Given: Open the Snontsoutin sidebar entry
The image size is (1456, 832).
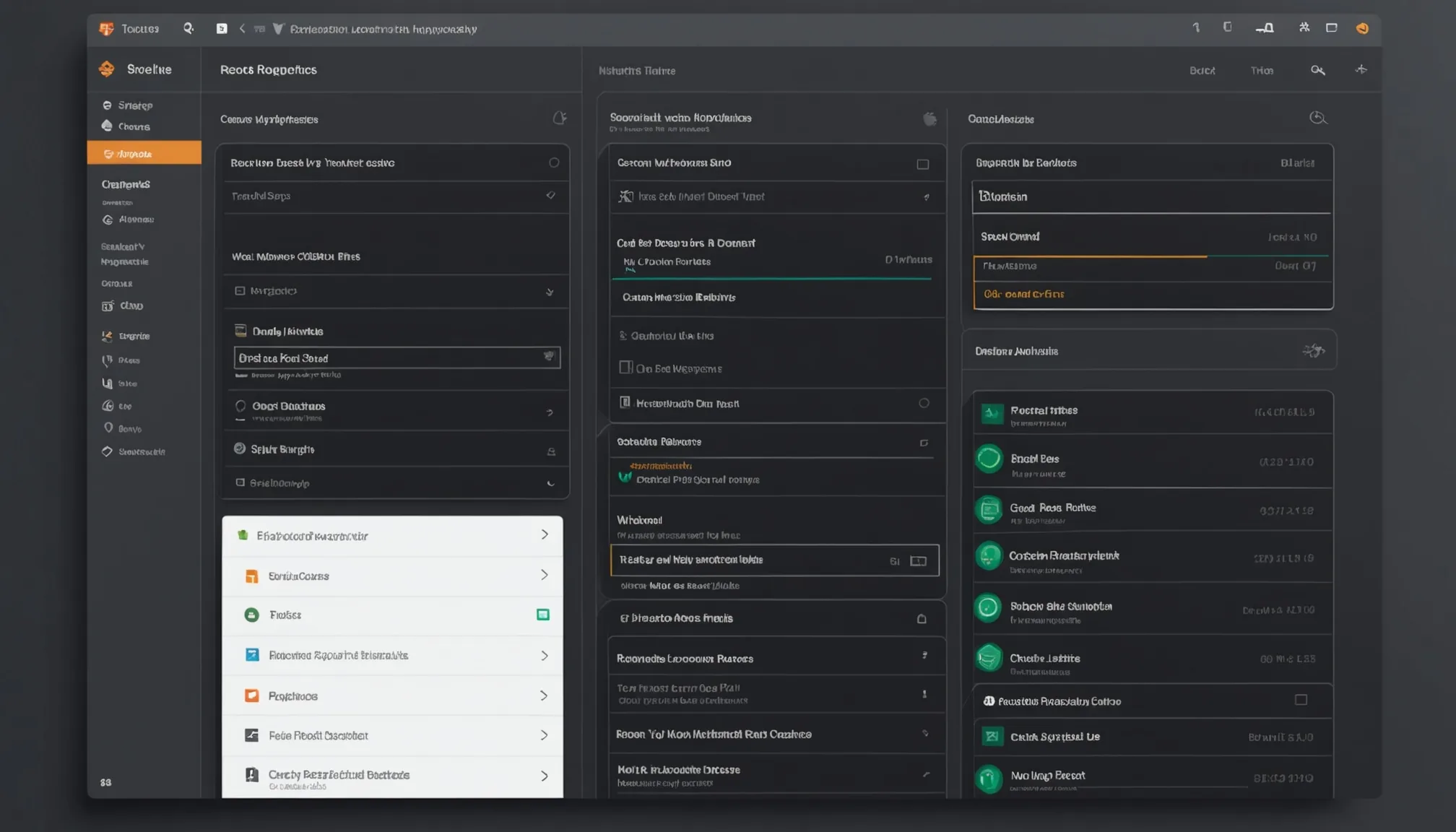Looking at the screenshot, I should pyautogui.click(x=134, y=451).
